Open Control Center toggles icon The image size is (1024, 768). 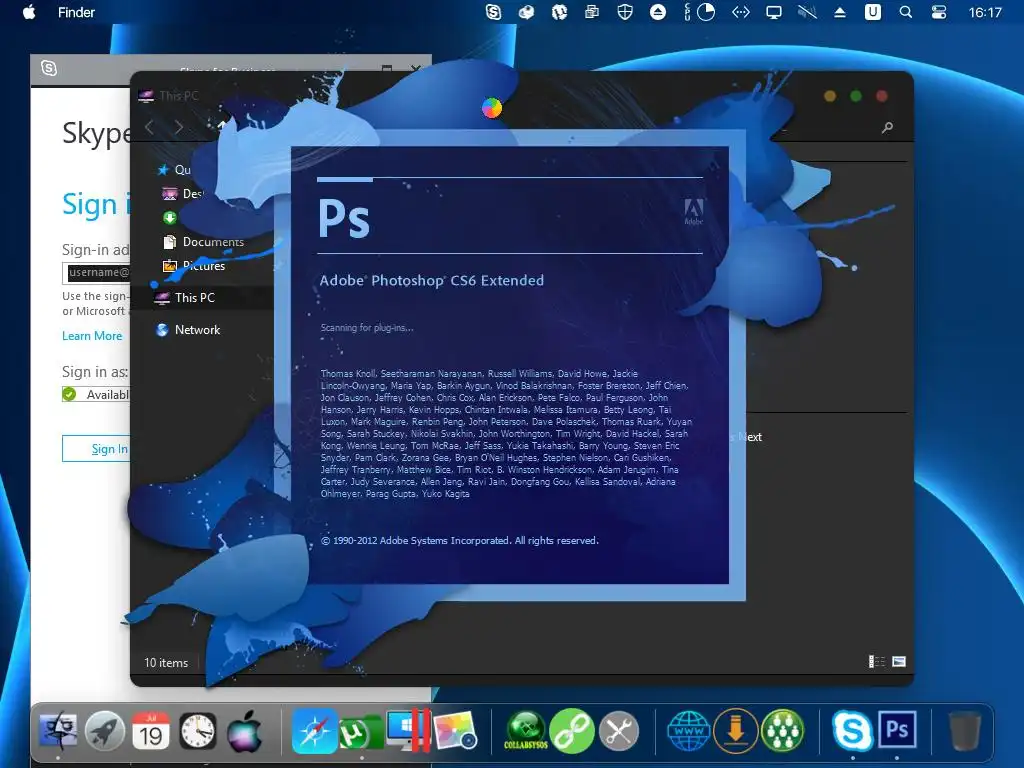coord(938,12)
